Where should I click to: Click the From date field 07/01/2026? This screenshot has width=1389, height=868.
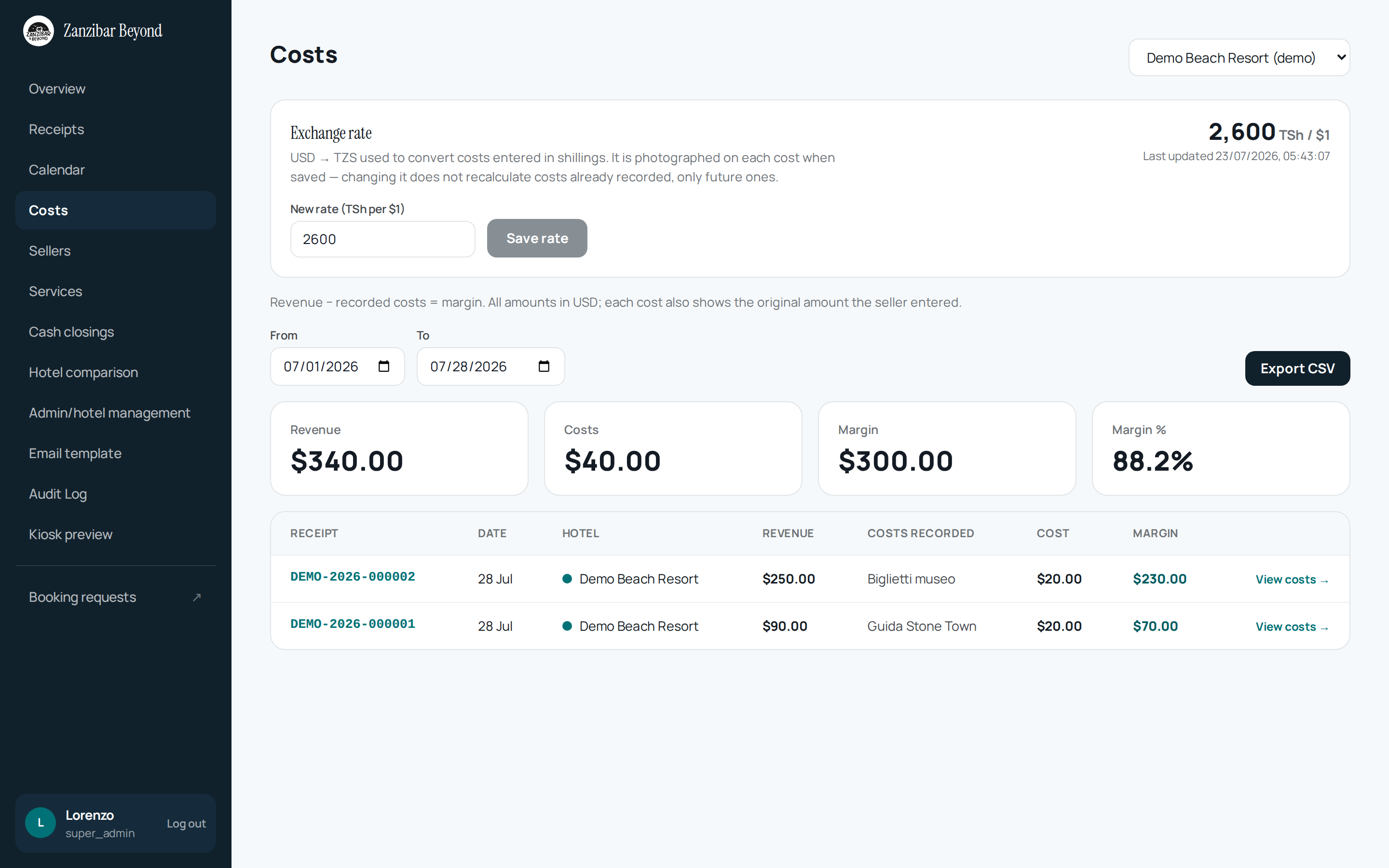[338, 366]
